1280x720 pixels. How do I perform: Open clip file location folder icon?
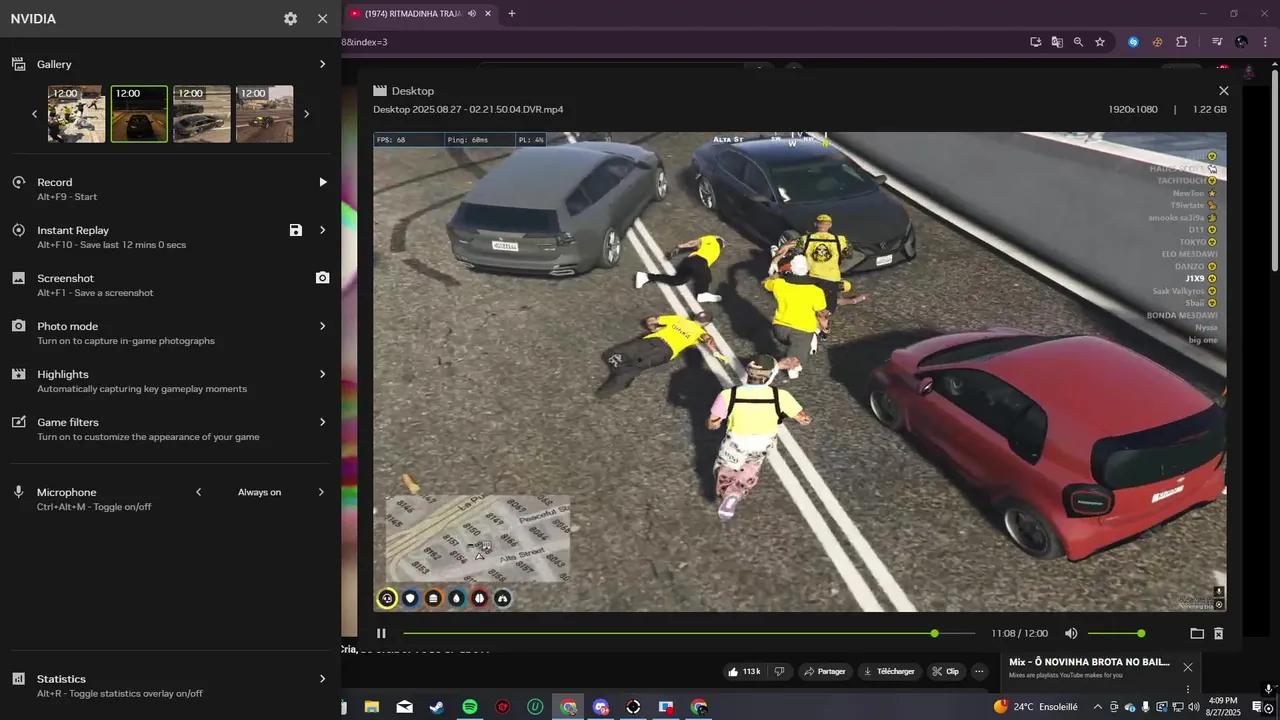coord(1197,633)
